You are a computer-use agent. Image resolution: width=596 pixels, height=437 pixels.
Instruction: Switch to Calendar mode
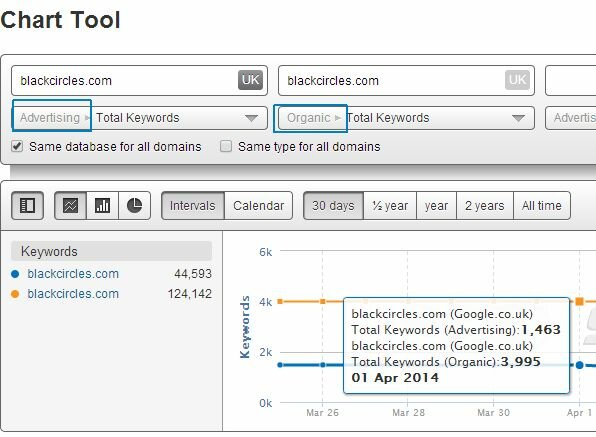[x=258, y=206]
